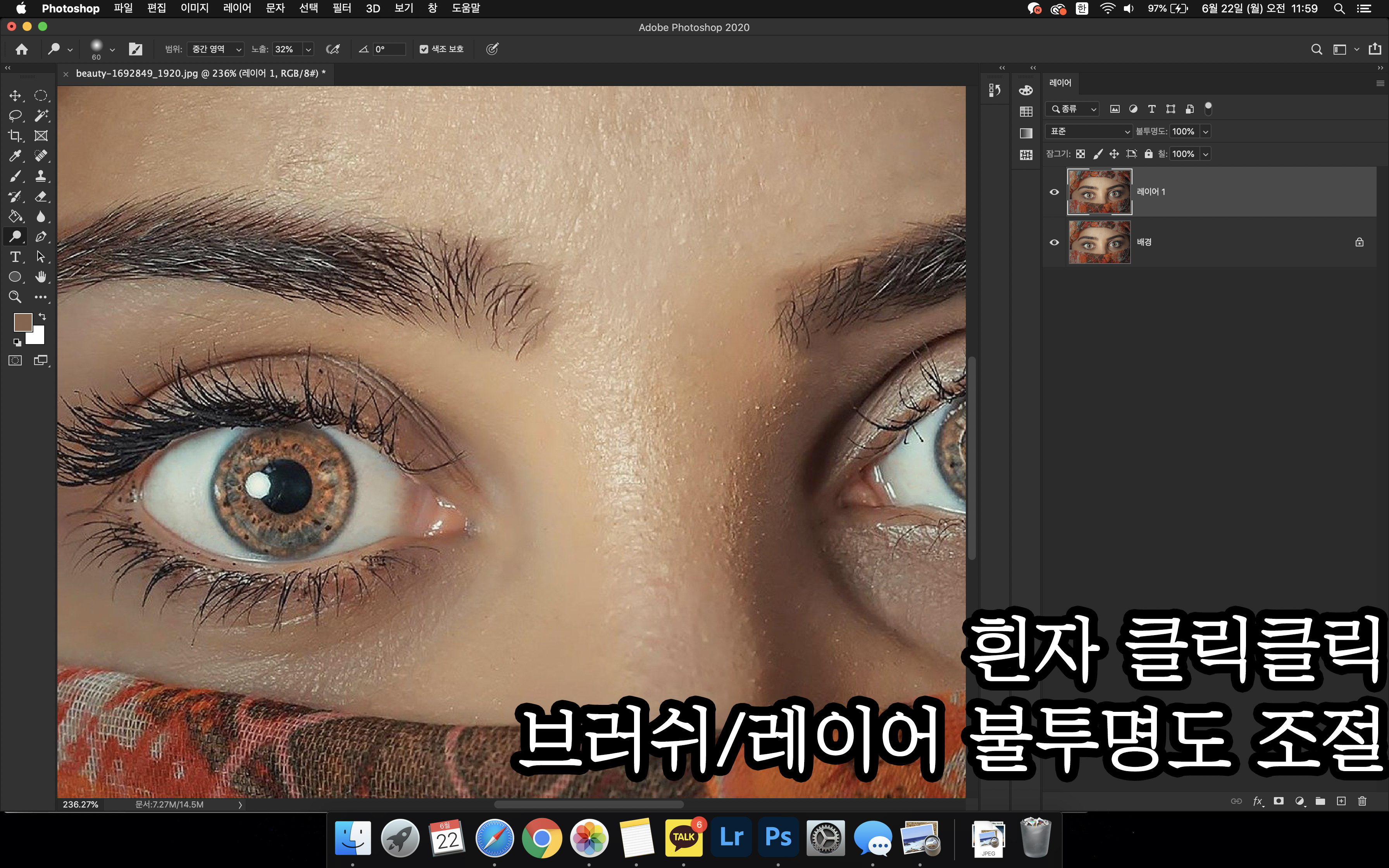Delete the layer with the trash icon
Screen dimensions: 1389x868
1362,801
